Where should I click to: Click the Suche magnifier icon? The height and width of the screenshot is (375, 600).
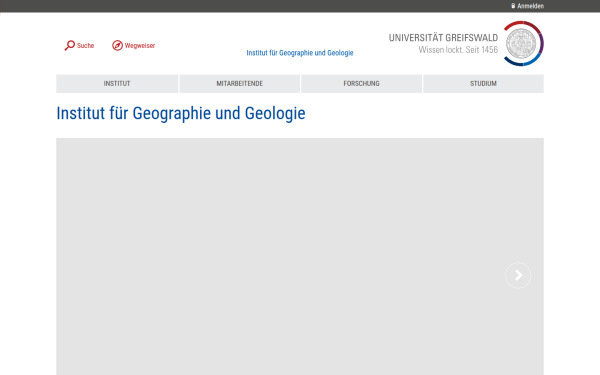point(70,46)
